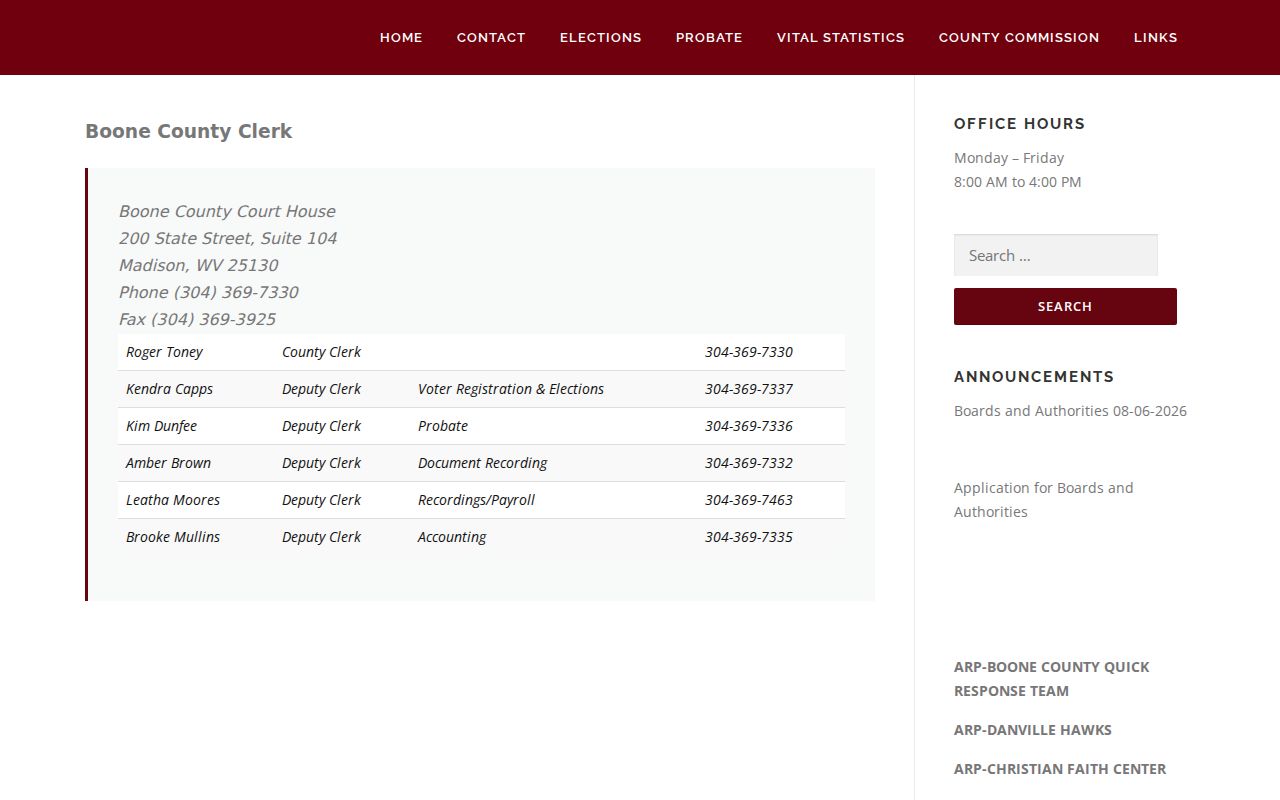The image size is (1280, 800).
Task: Click the Madison, WV 25130 line
Action: tap(198, 265)
